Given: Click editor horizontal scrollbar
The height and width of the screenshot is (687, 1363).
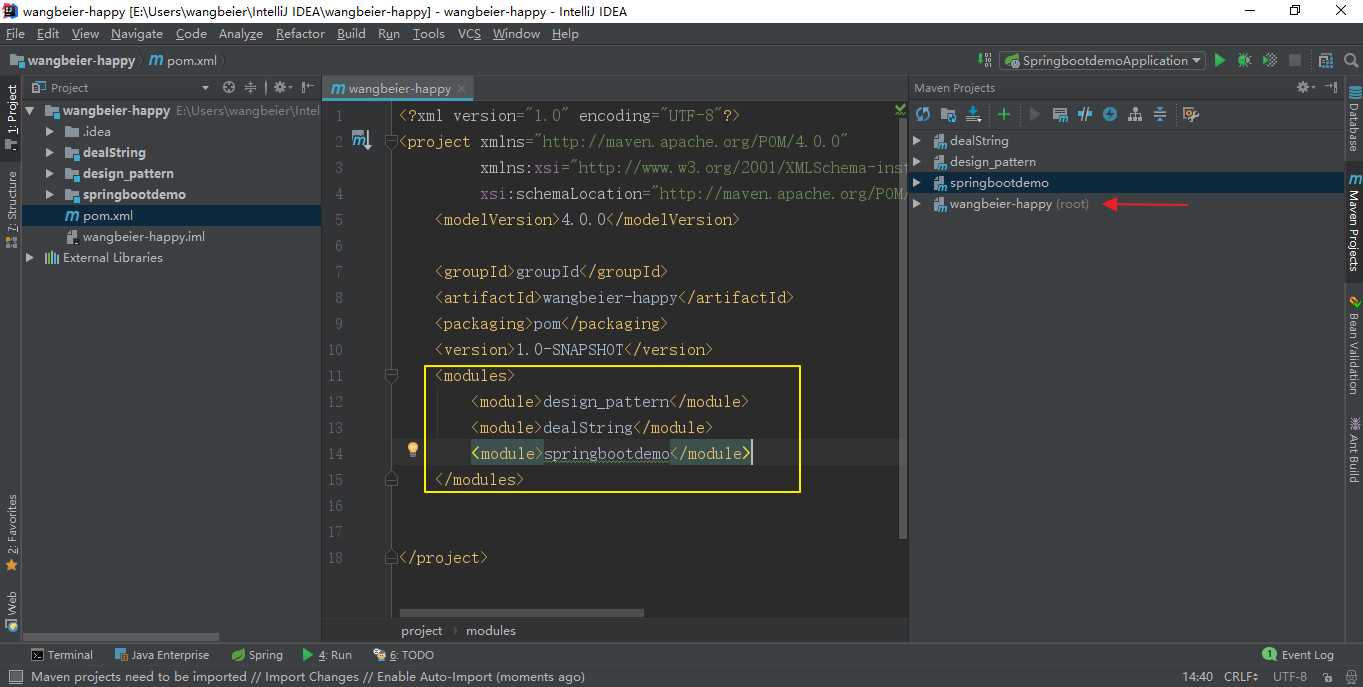Looking at the screenshot, I should click(x=521, y=612).
